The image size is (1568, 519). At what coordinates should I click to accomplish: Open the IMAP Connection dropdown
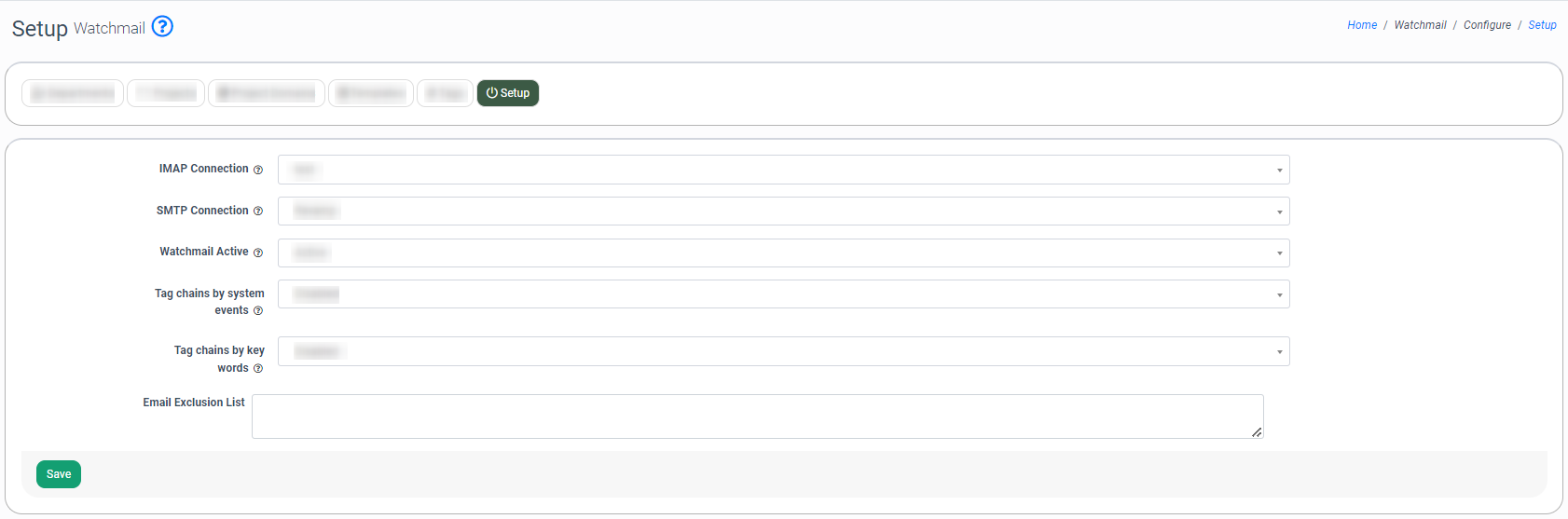coord(783,170)
